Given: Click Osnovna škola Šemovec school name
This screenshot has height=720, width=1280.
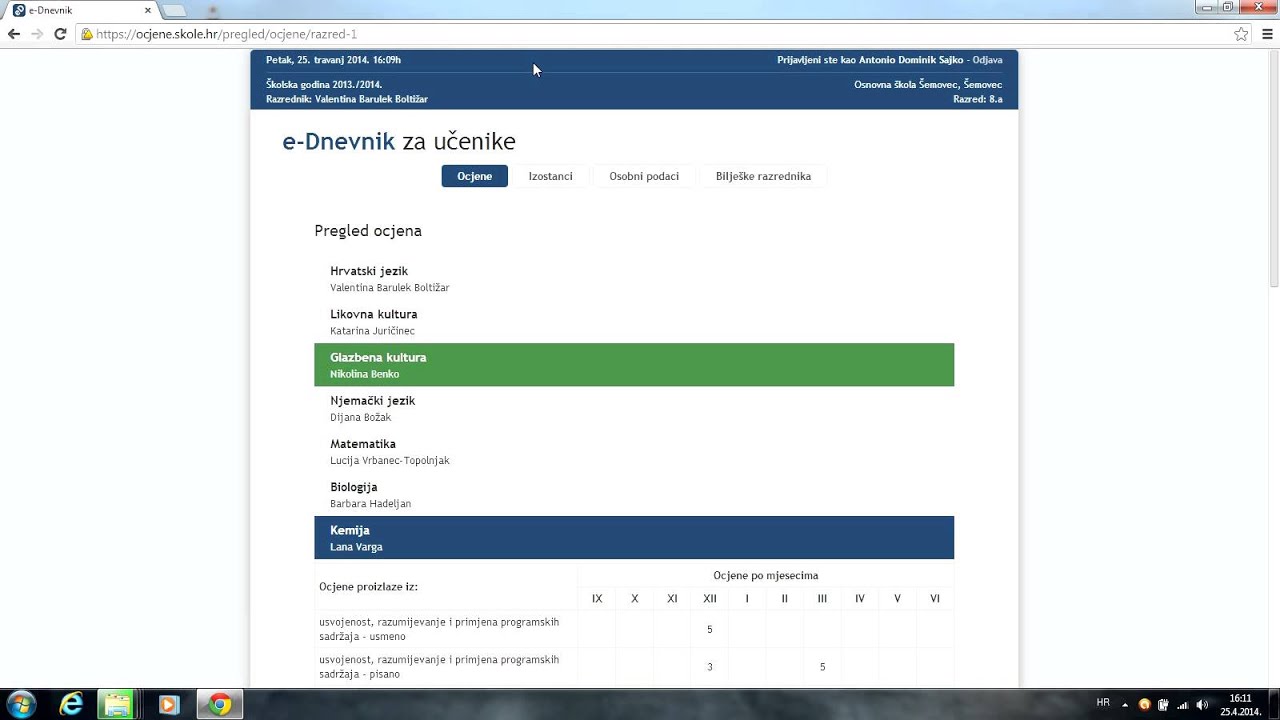Looking at the screenshot, I should [x=928, y=85].
